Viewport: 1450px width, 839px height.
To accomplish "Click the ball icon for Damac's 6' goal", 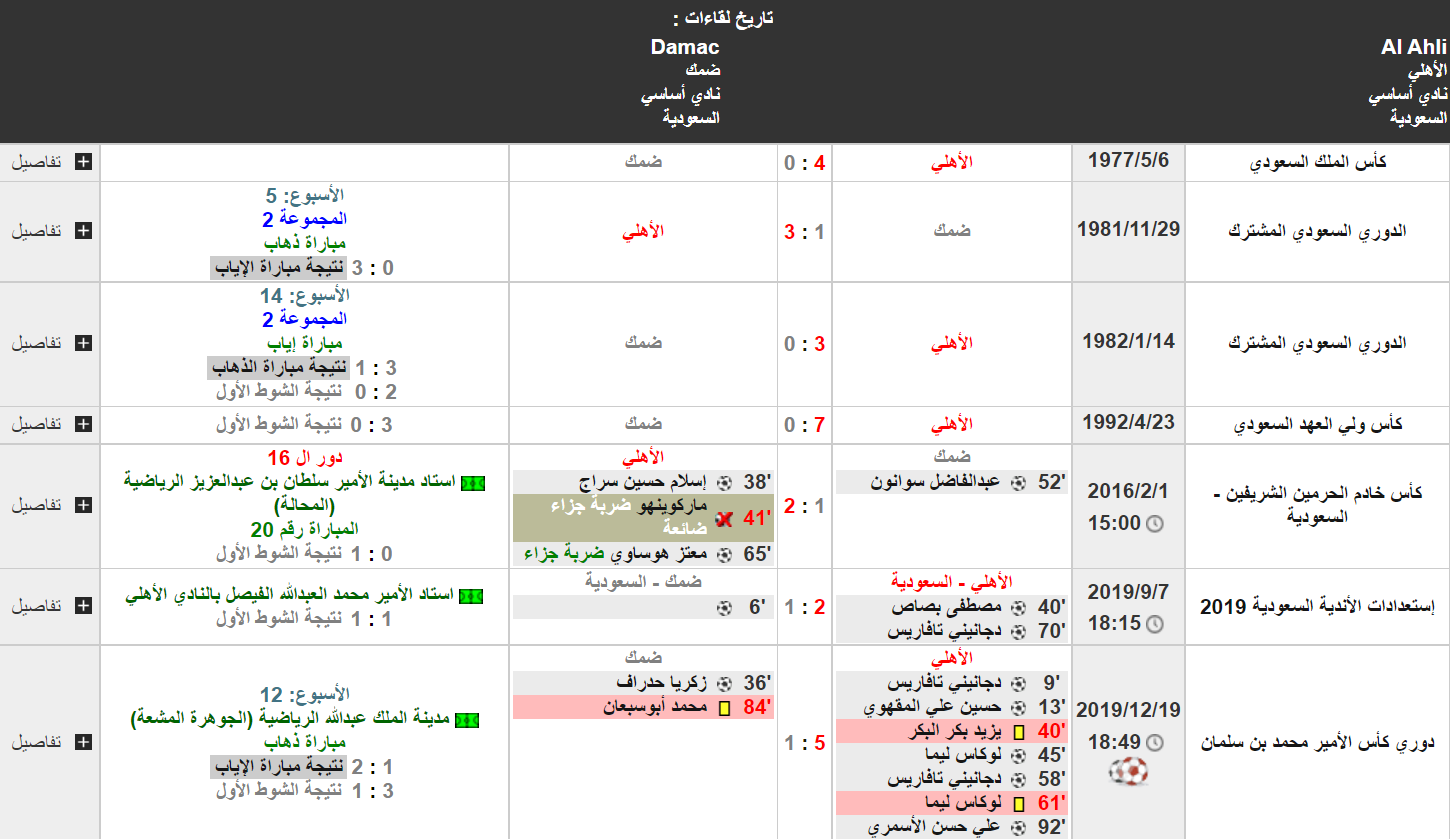I will click(724, 607).
